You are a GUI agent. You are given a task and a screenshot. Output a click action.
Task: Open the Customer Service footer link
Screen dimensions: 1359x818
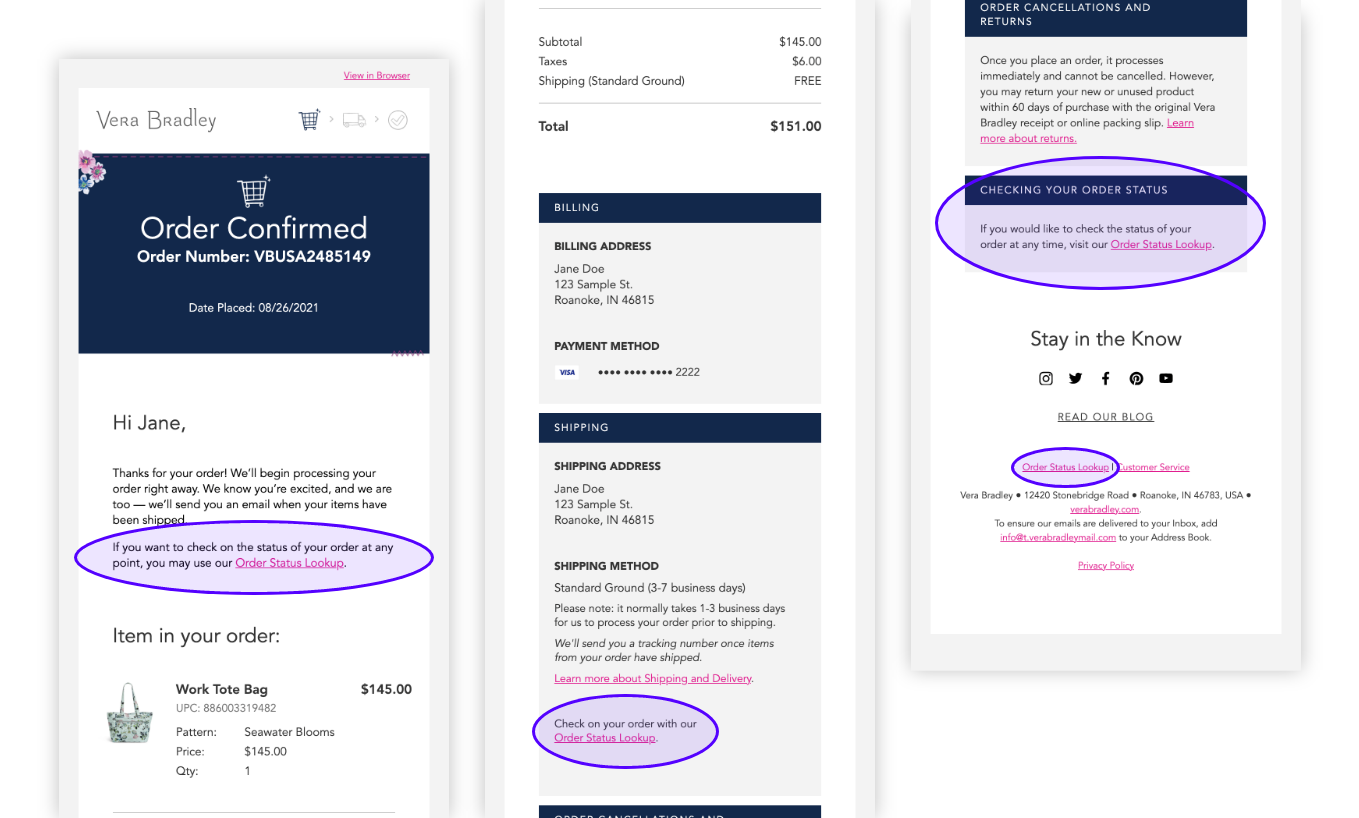click(1153, 467)
